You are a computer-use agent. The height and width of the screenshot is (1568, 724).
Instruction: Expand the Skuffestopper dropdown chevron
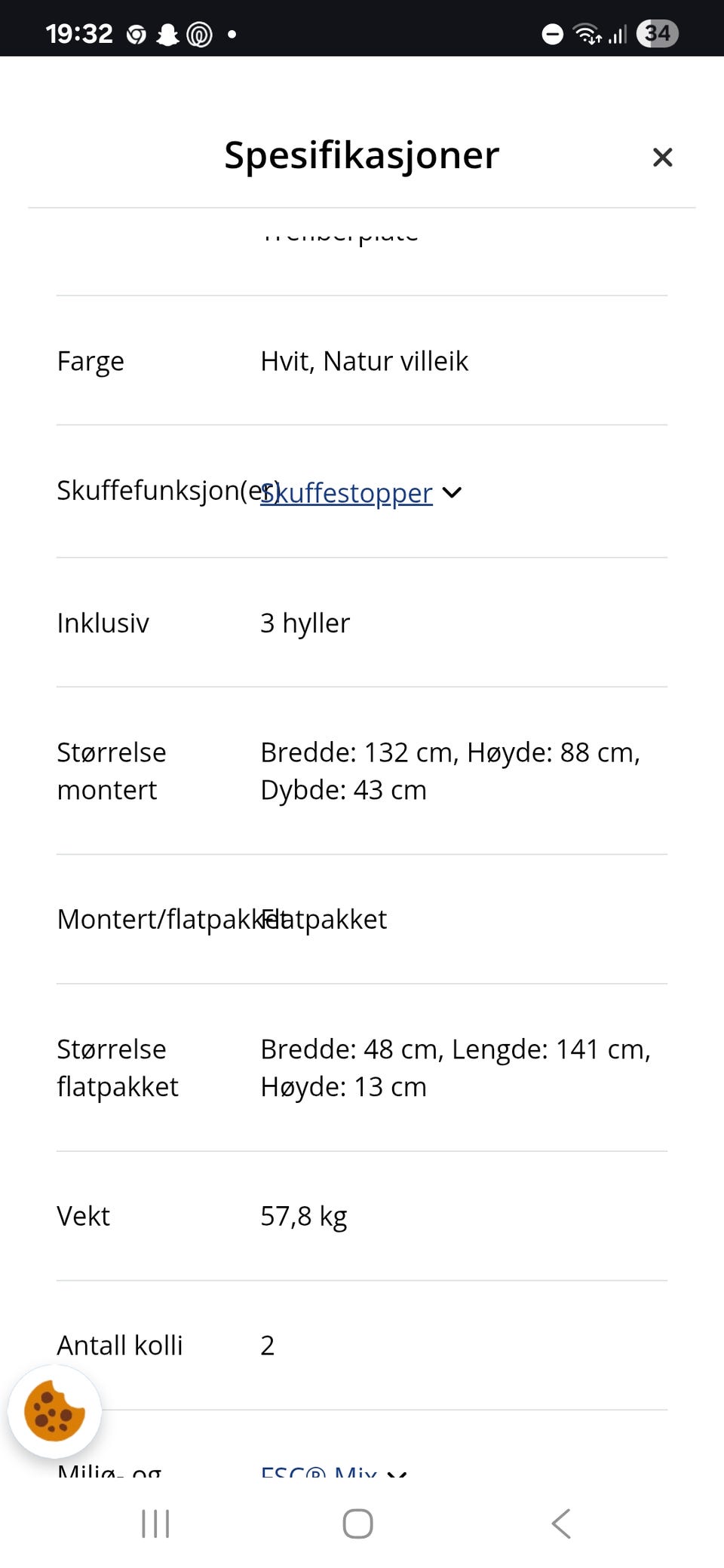coord(452,492)
